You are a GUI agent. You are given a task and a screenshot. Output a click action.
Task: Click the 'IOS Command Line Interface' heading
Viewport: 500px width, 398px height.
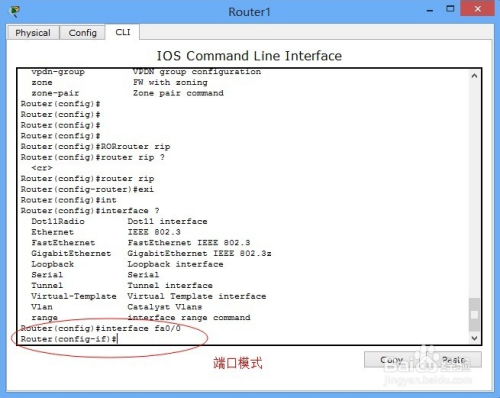[x=249, y=56]
